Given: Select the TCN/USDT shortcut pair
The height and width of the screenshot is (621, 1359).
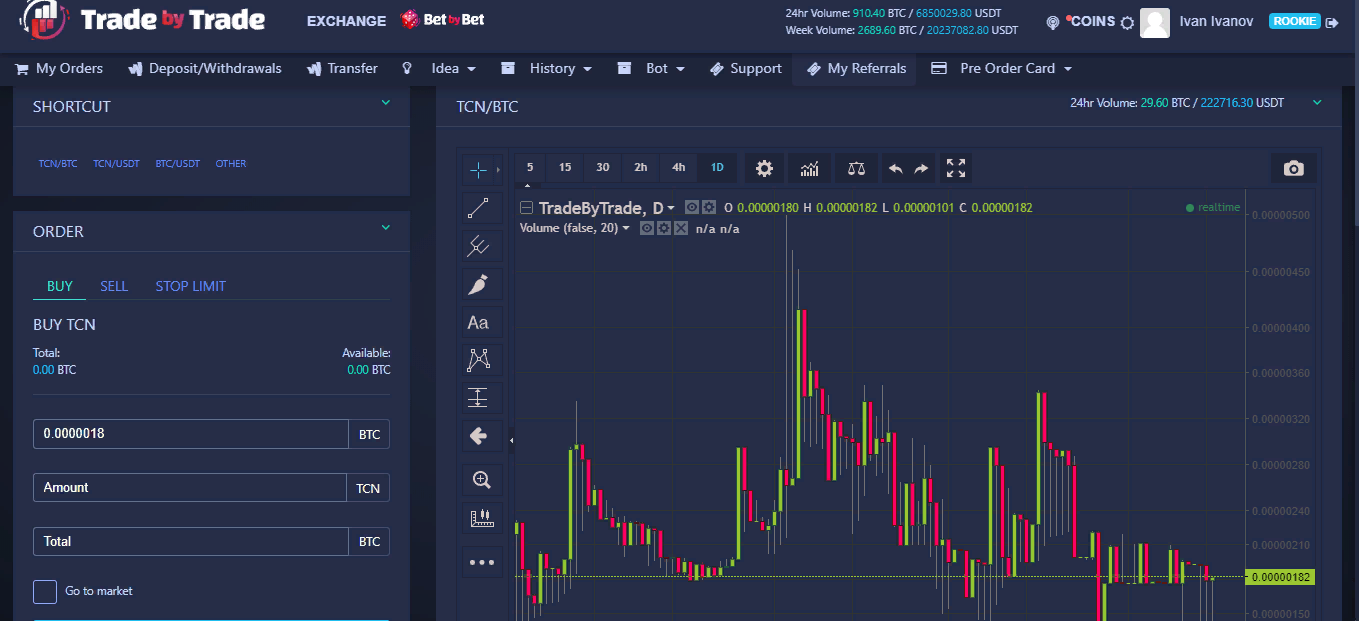Looking at the screenshot, I should pos(116,163).
